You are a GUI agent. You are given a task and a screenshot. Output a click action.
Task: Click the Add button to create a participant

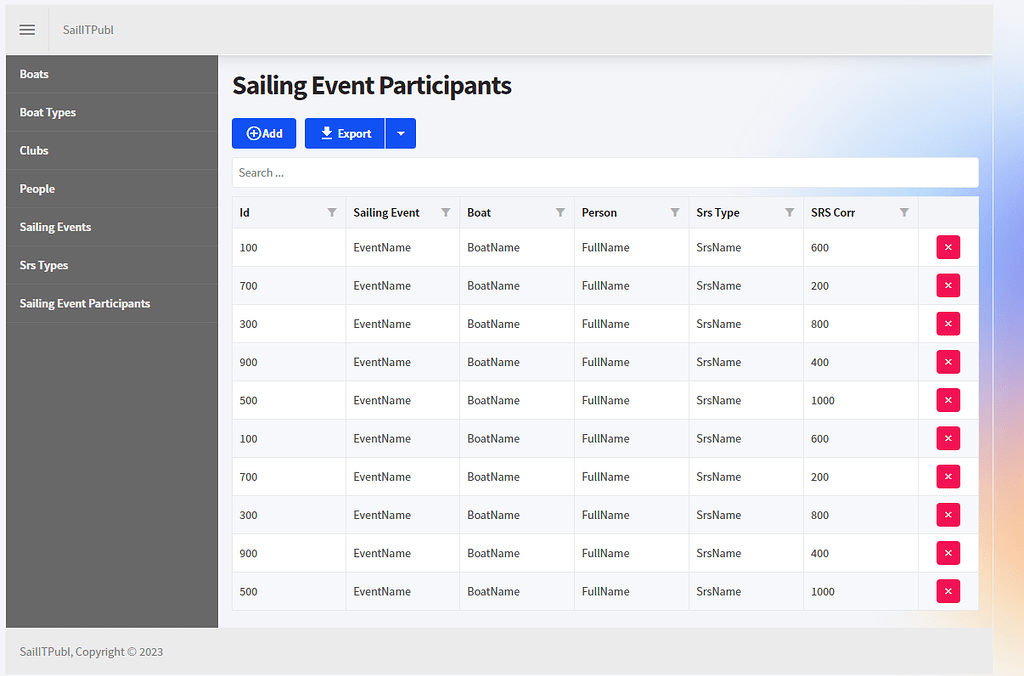click(263, 133)
